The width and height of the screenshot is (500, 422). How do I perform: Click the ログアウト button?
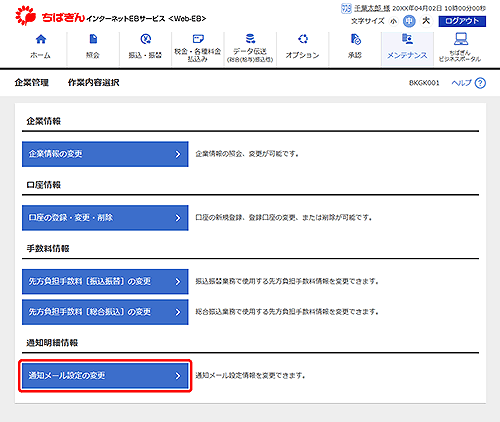point(462,21)
